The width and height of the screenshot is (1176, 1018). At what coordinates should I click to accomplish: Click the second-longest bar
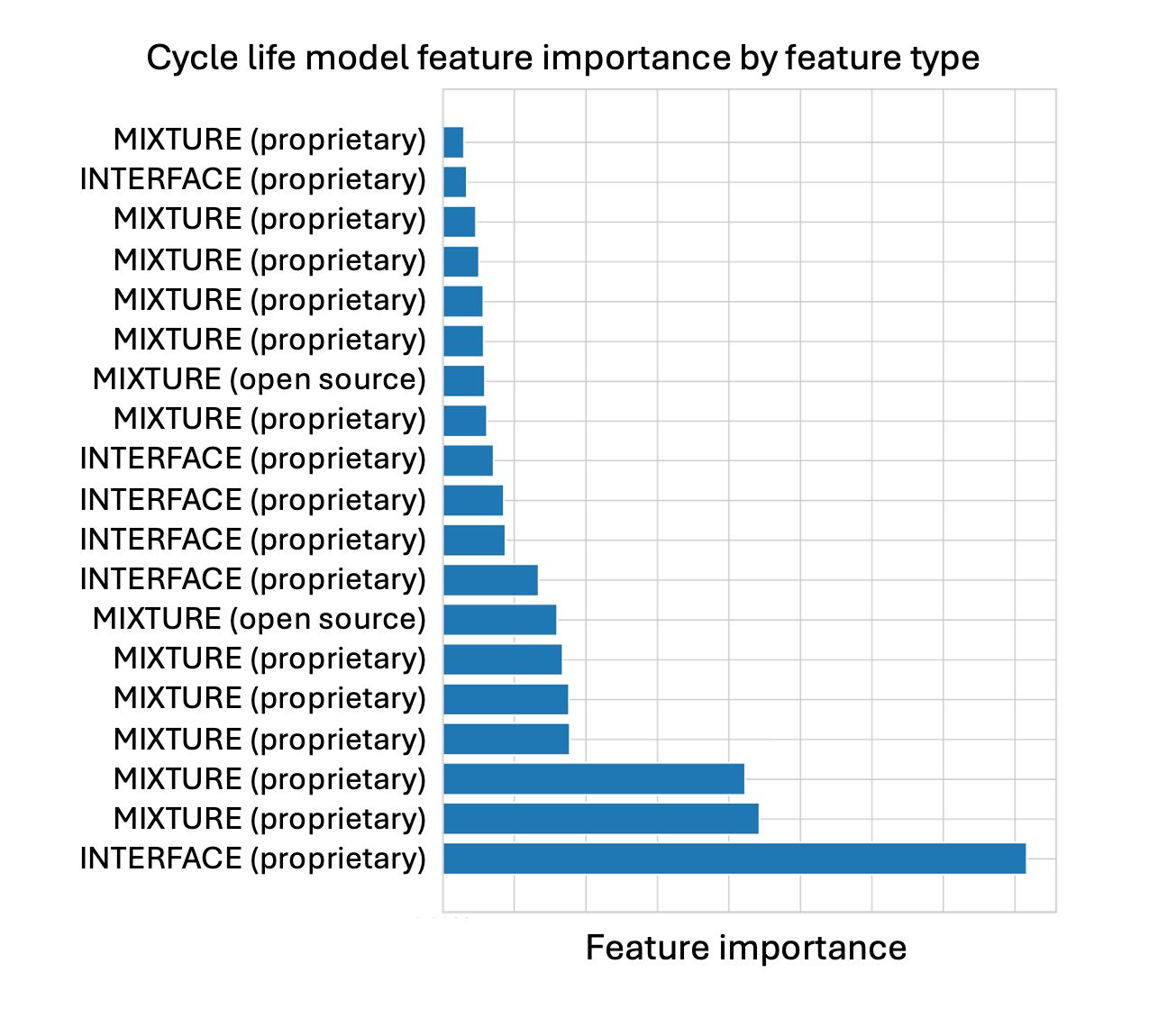[601, 819]
